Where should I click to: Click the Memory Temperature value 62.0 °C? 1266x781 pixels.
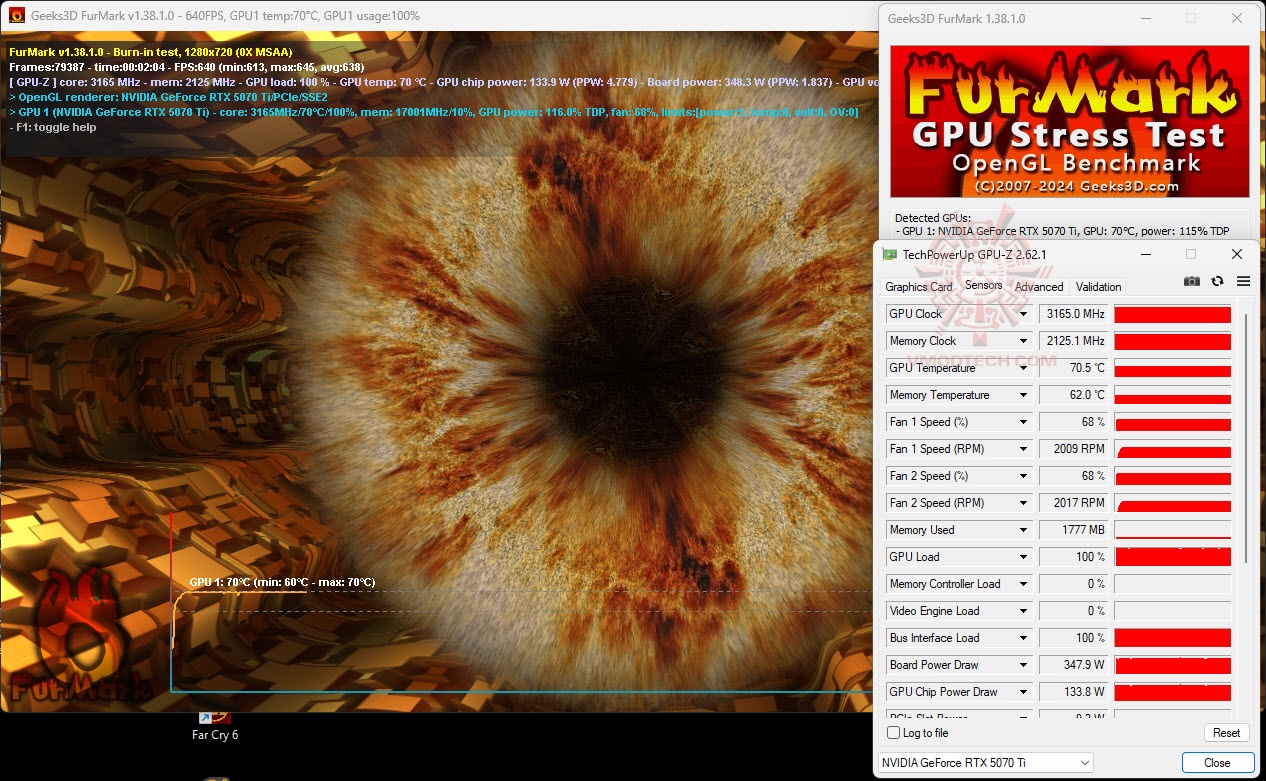pos(1074,395)
